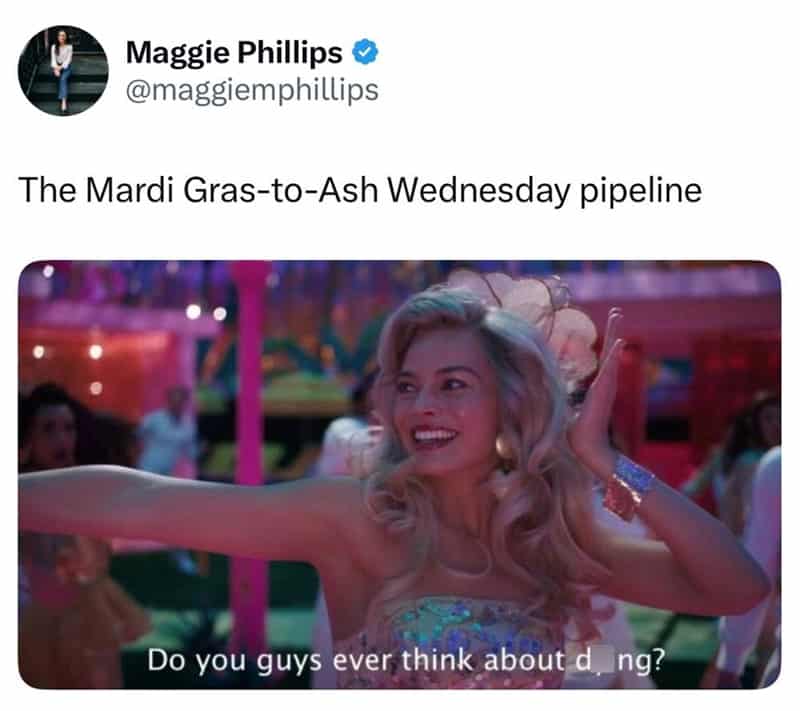Click the words "Ash Wednesday" in the tweet

[x=443, y=190]
